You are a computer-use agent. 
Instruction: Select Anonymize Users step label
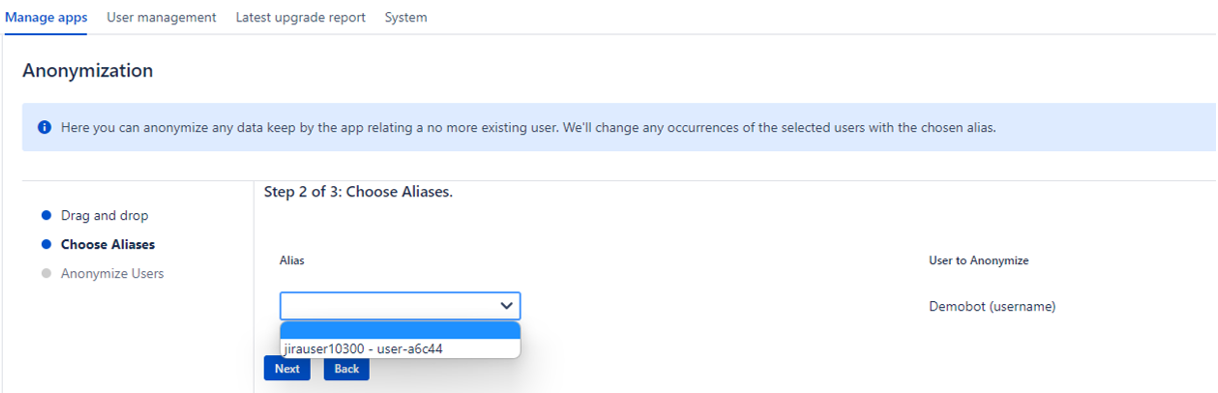112,273
